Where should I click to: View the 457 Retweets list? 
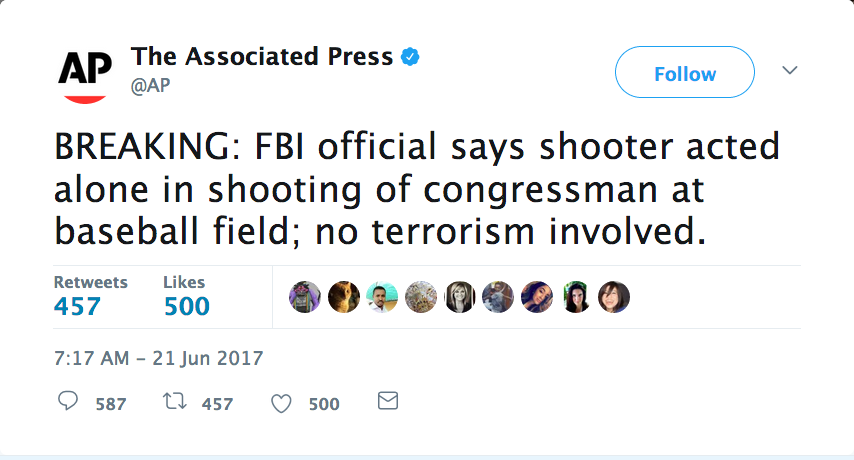point(90,296)
